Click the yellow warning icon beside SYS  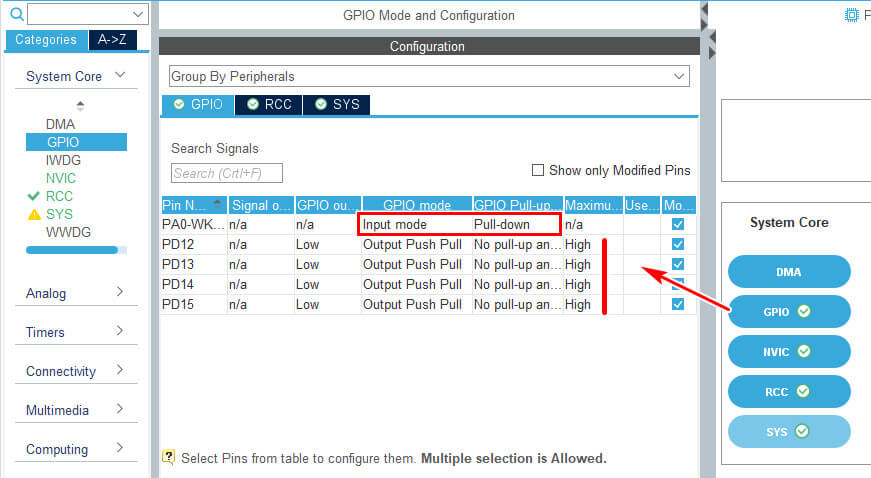tap(34, 214)
